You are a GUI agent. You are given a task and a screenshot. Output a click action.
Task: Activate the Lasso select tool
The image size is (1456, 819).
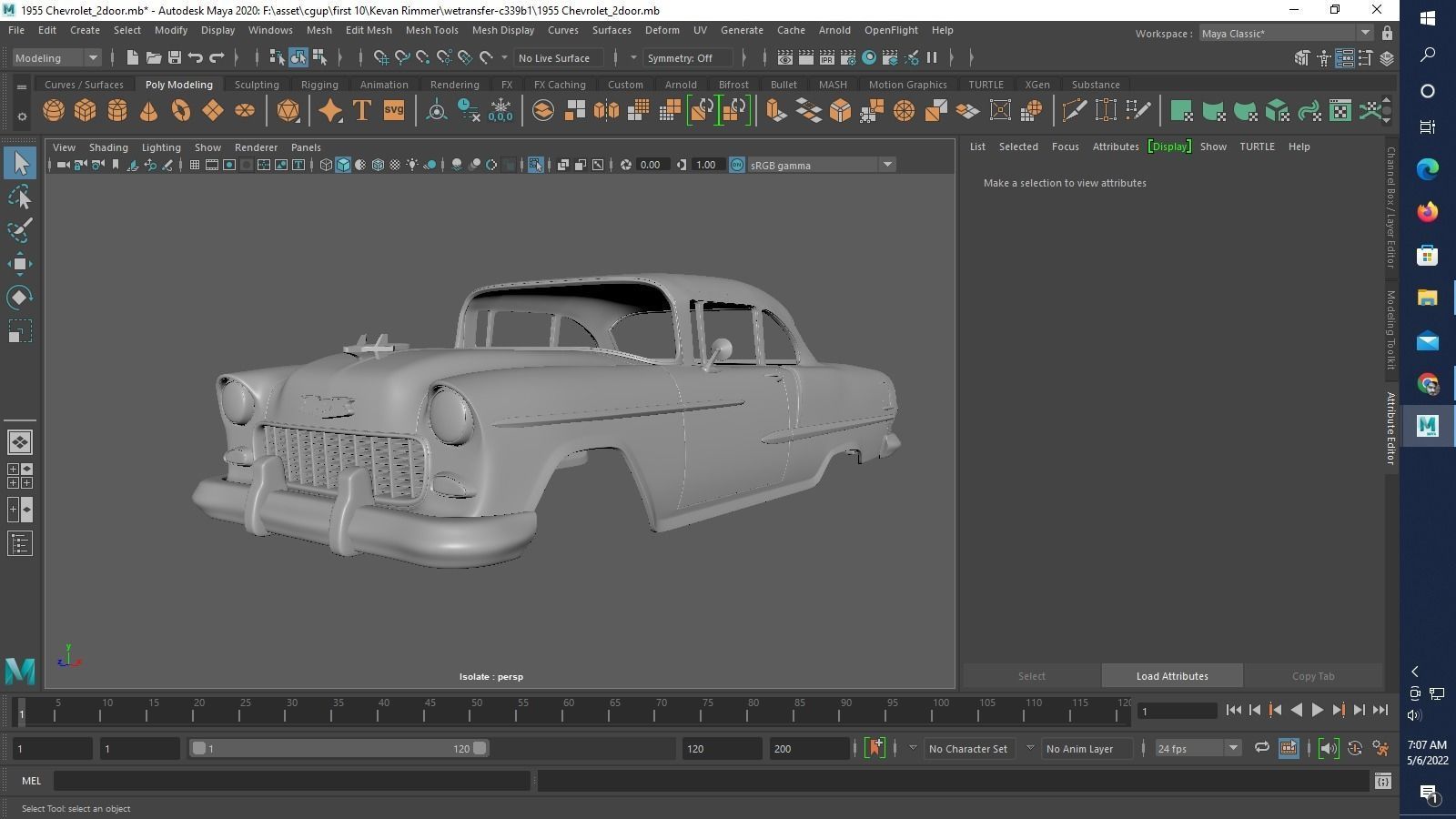click(x=20, y=197)
